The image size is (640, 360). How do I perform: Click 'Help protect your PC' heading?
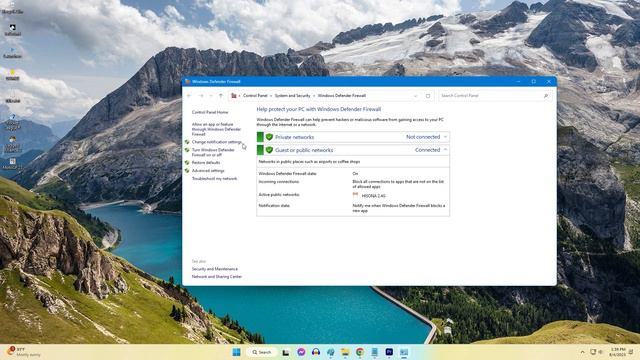(319, 109)
